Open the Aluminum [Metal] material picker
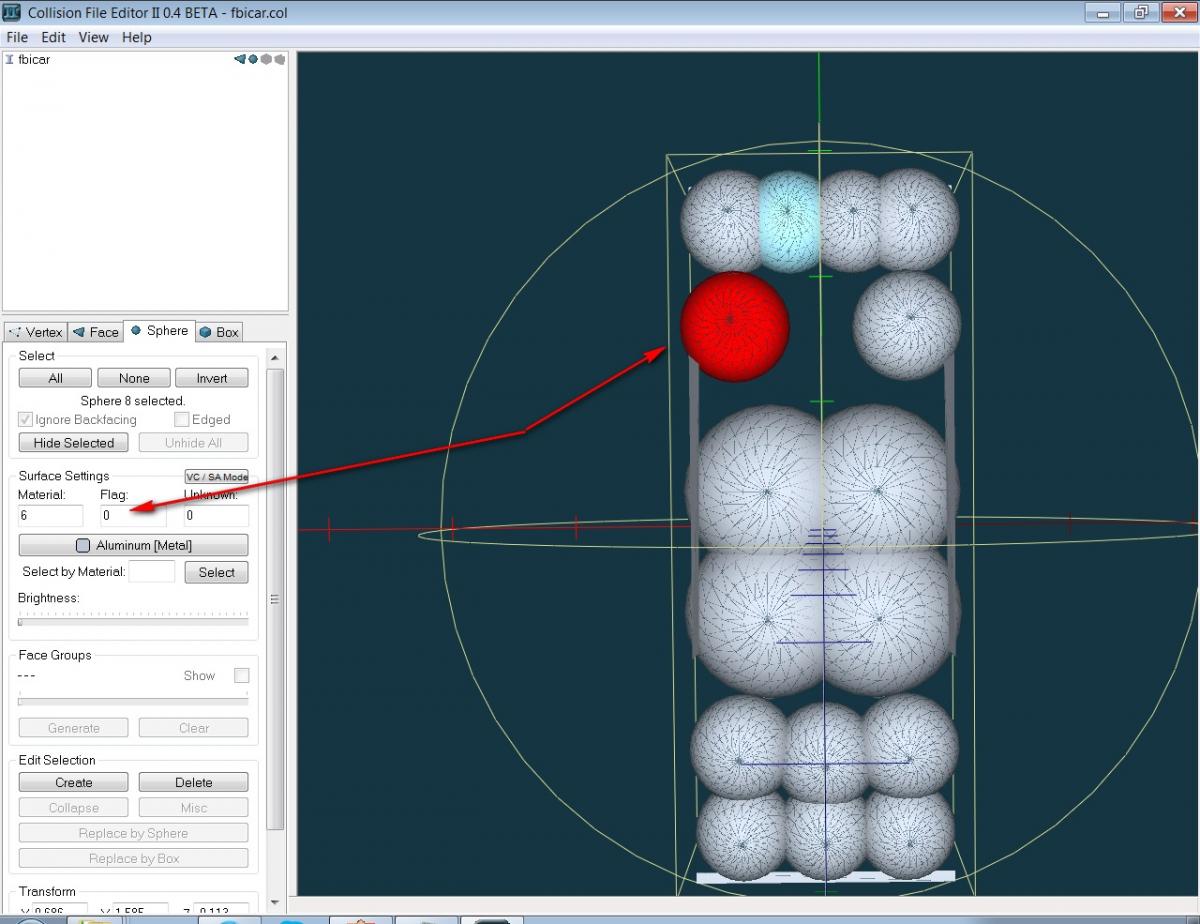 133,545
